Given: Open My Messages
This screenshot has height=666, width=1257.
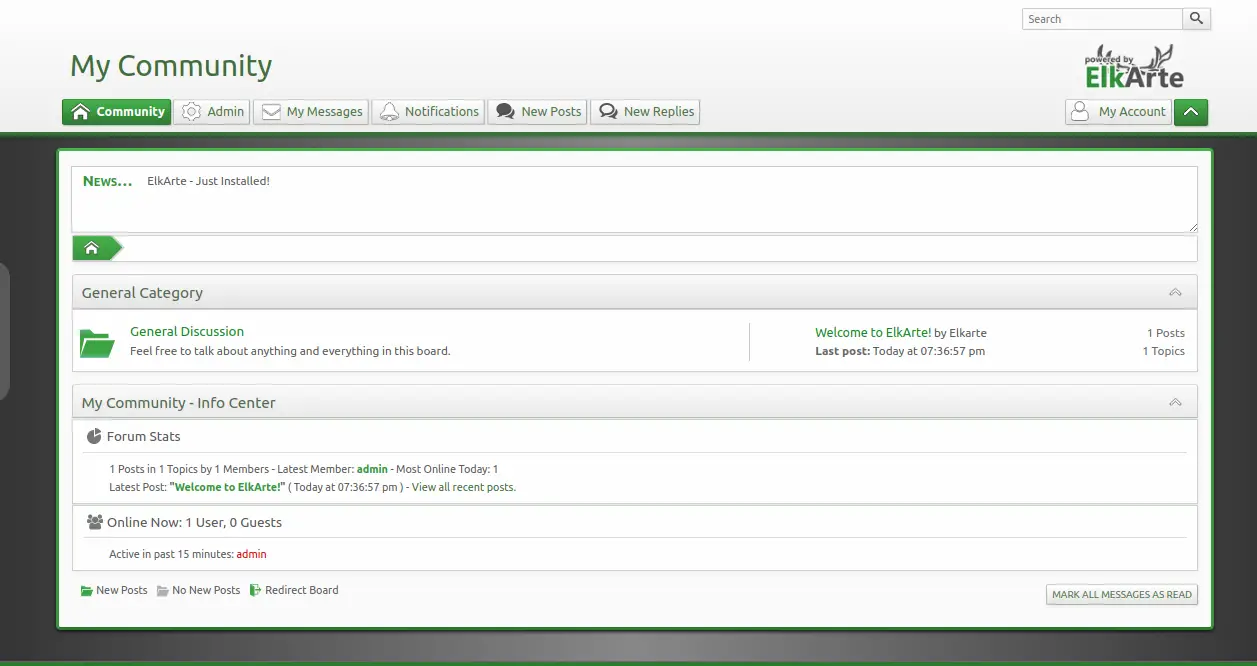Looking at the screenshot, I should click(311, 112).
